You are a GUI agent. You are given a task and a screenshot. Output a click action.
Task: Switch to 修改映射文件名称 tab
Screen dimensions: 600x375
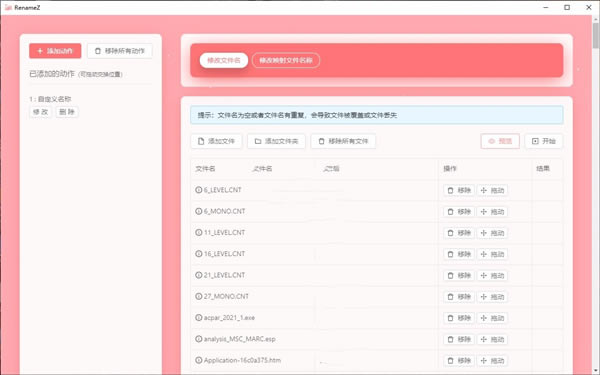point(286,60)
